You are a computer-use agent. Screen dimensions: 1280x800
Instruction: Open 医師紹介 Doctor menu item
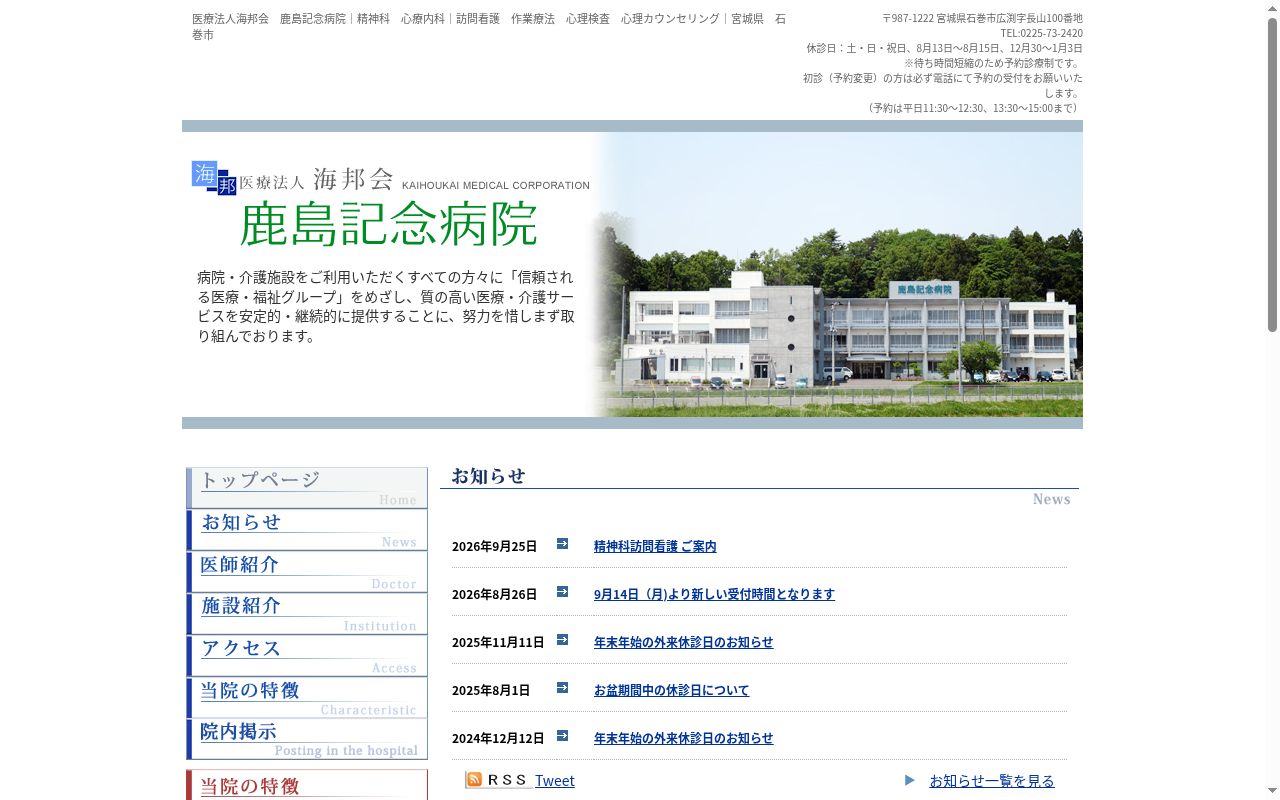pyautogui.click(x=307, y=572)
